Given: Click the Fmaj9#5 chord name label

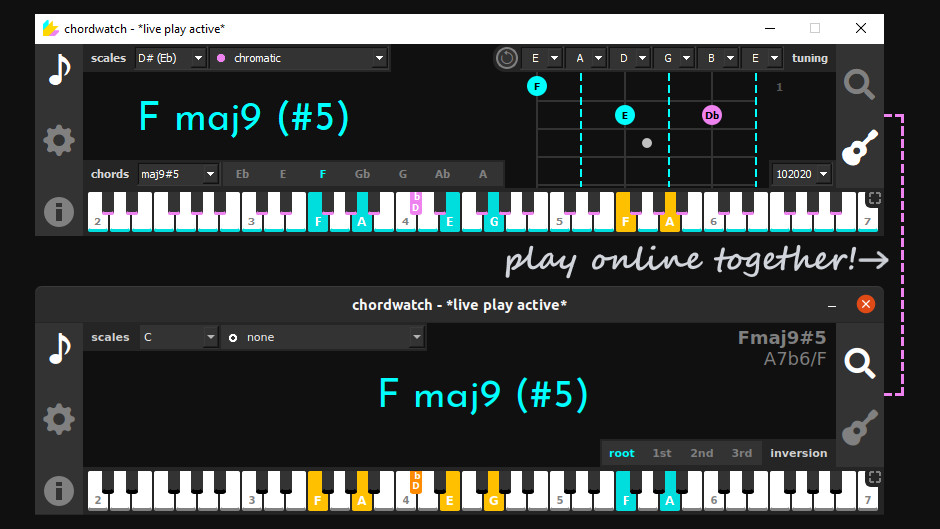Looking at the screenshot, I should click(x=782, y=338).
